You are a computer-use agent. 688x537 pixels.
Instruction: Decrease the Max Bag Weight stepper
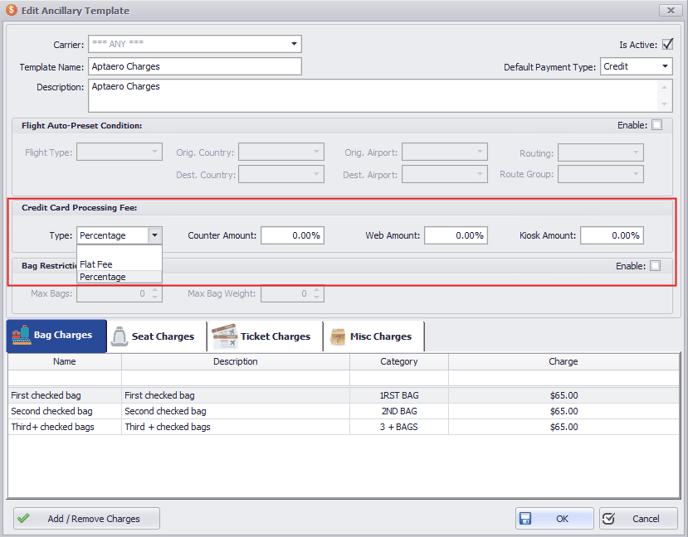coord(317,297)
